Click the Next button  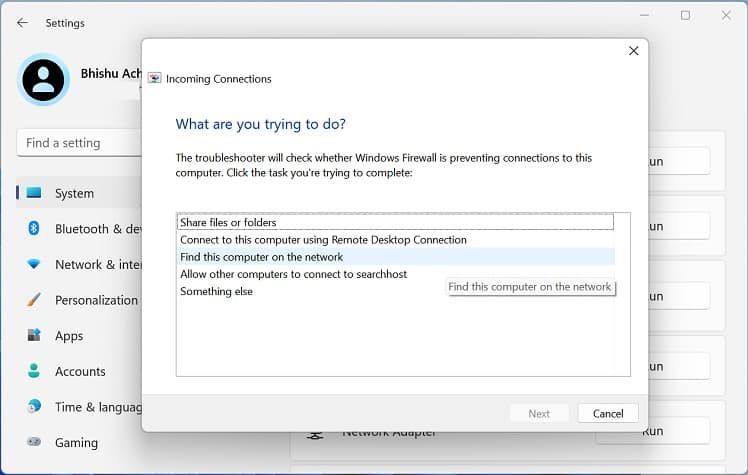(539, 413)
